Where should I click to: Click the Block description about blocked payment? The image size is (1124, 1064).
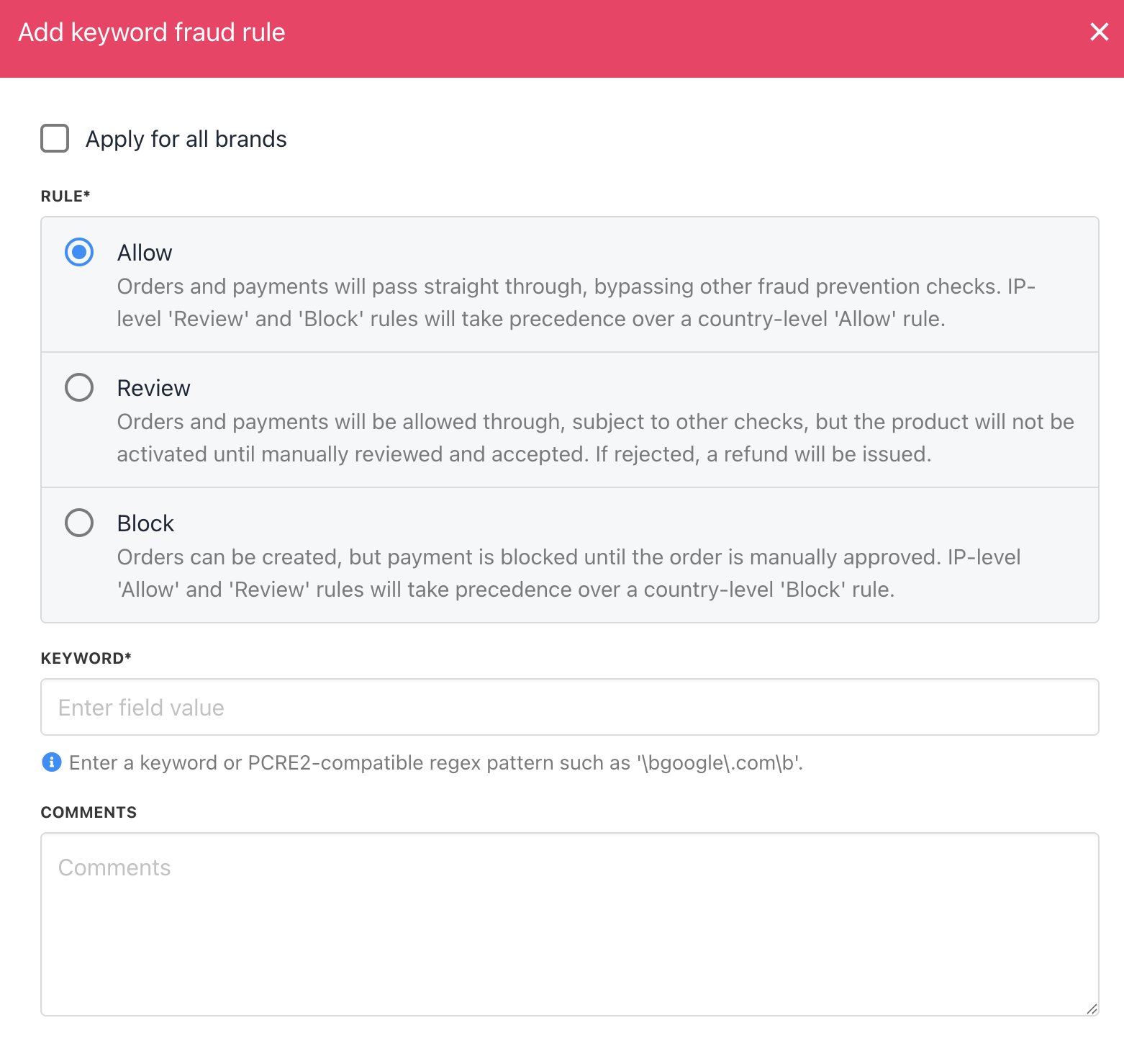pos(569,573)
